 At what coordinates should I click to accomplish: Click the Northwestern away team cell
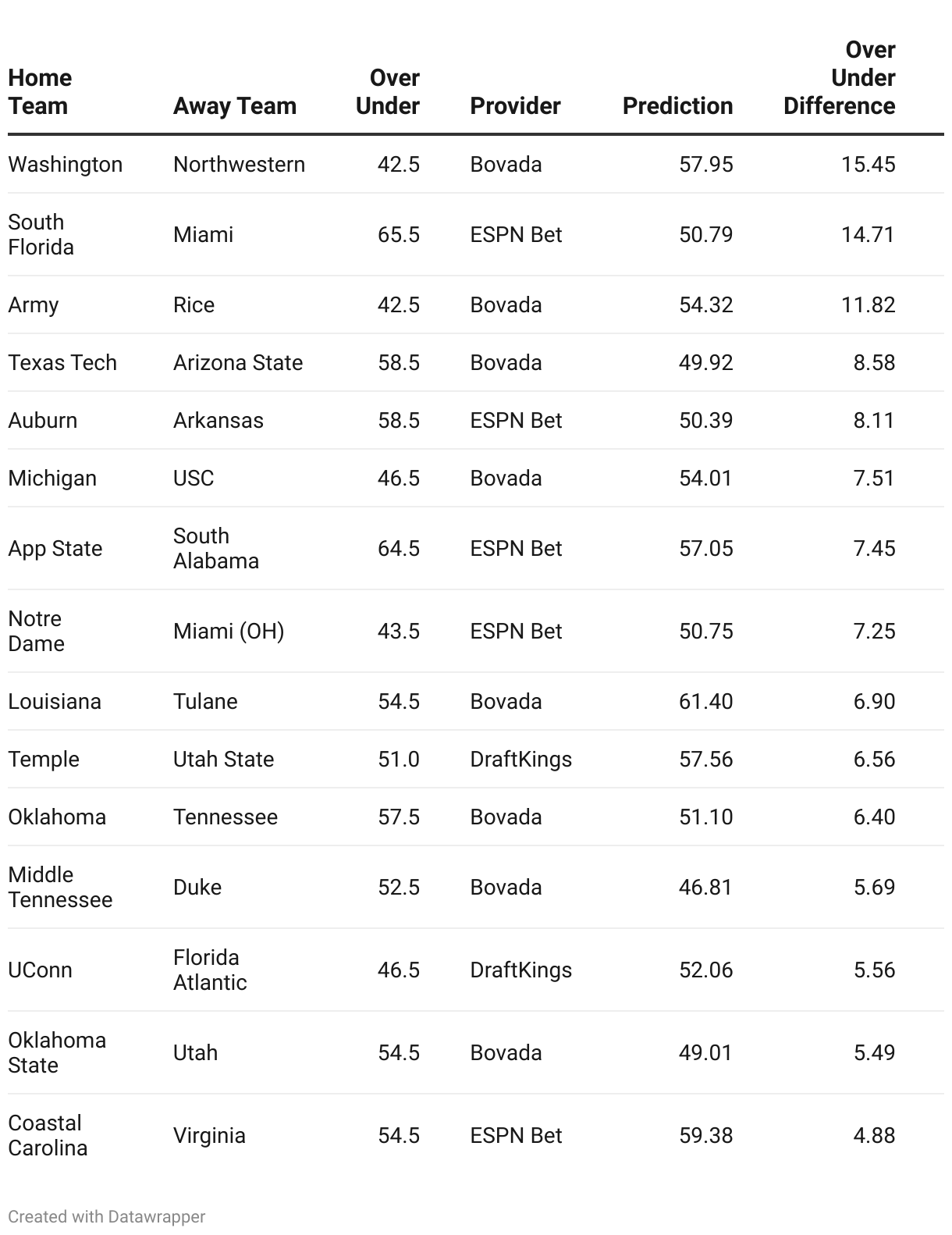(239, 165)
